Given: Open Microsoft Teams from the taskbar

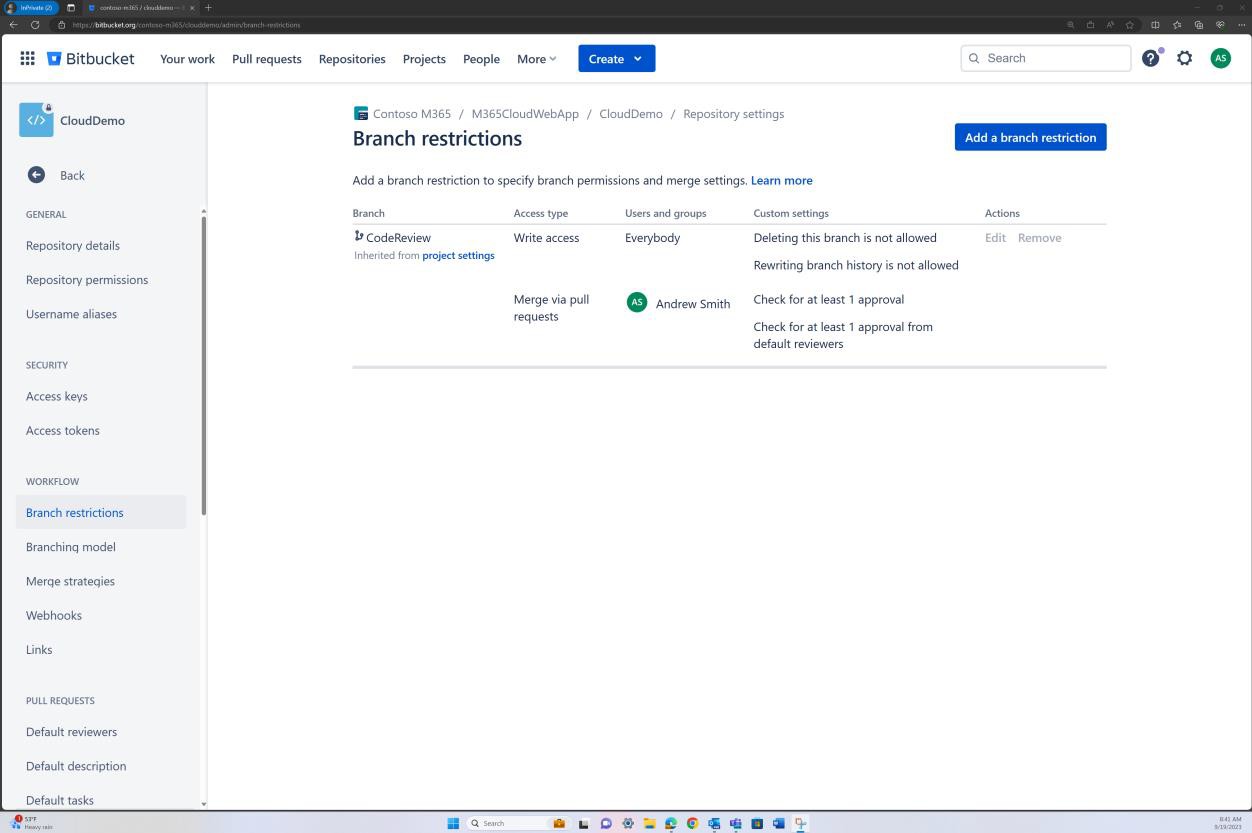Looking at the screenshot, I should pos(735,822).
